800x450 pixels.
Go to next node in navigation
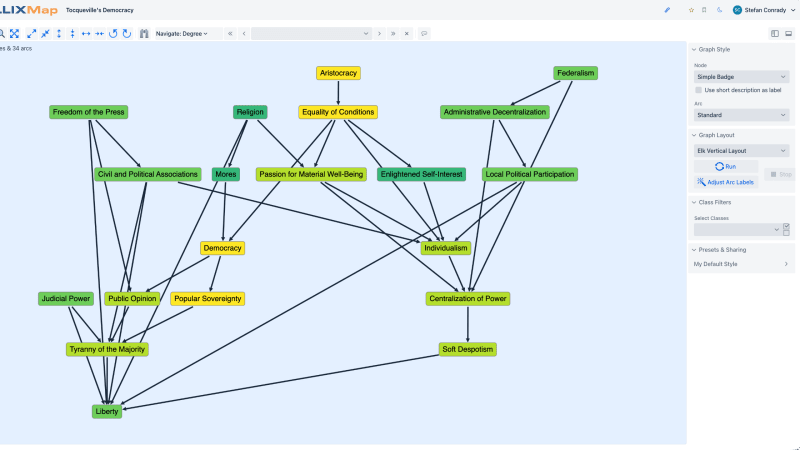[x=379, y=34]
